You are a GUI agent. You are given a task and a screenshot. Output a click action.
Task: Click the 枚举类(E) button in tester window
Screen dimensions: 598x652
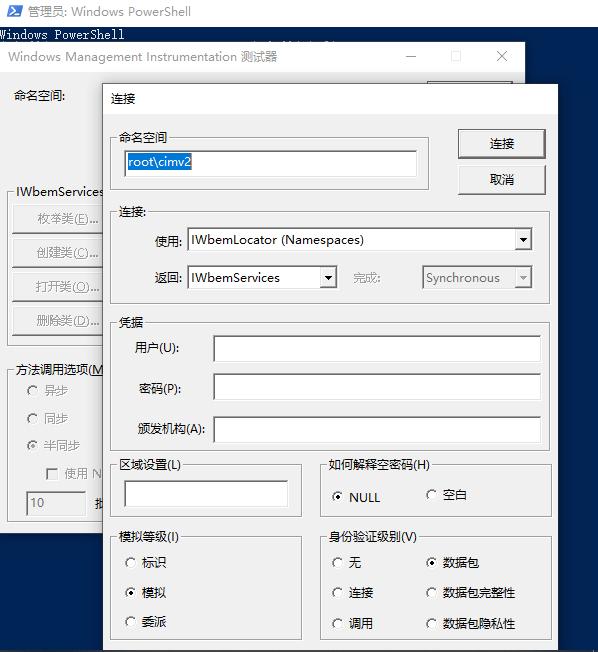(x=57, y=219)
